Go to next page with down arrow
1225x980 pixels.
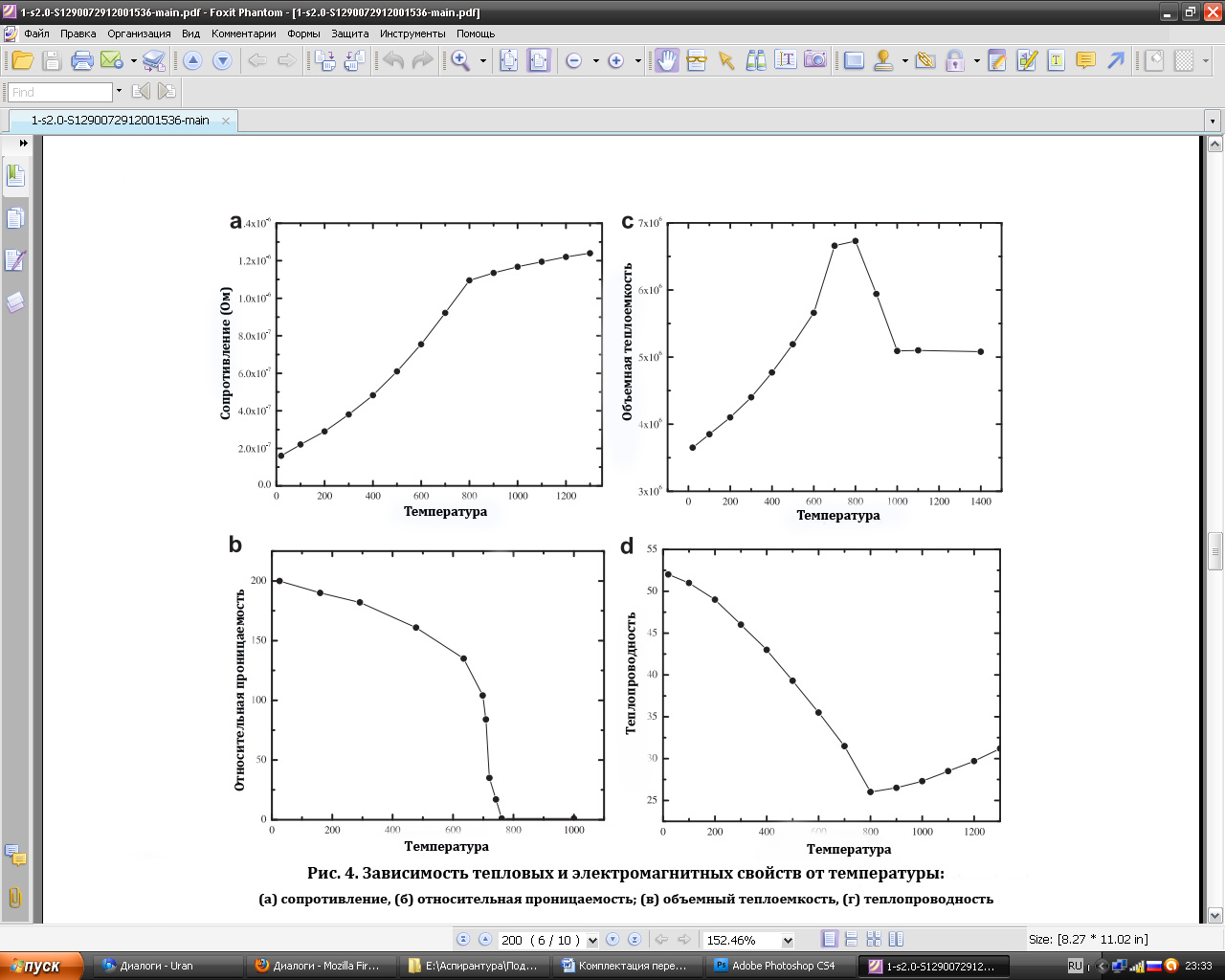(x=222, y=60)
